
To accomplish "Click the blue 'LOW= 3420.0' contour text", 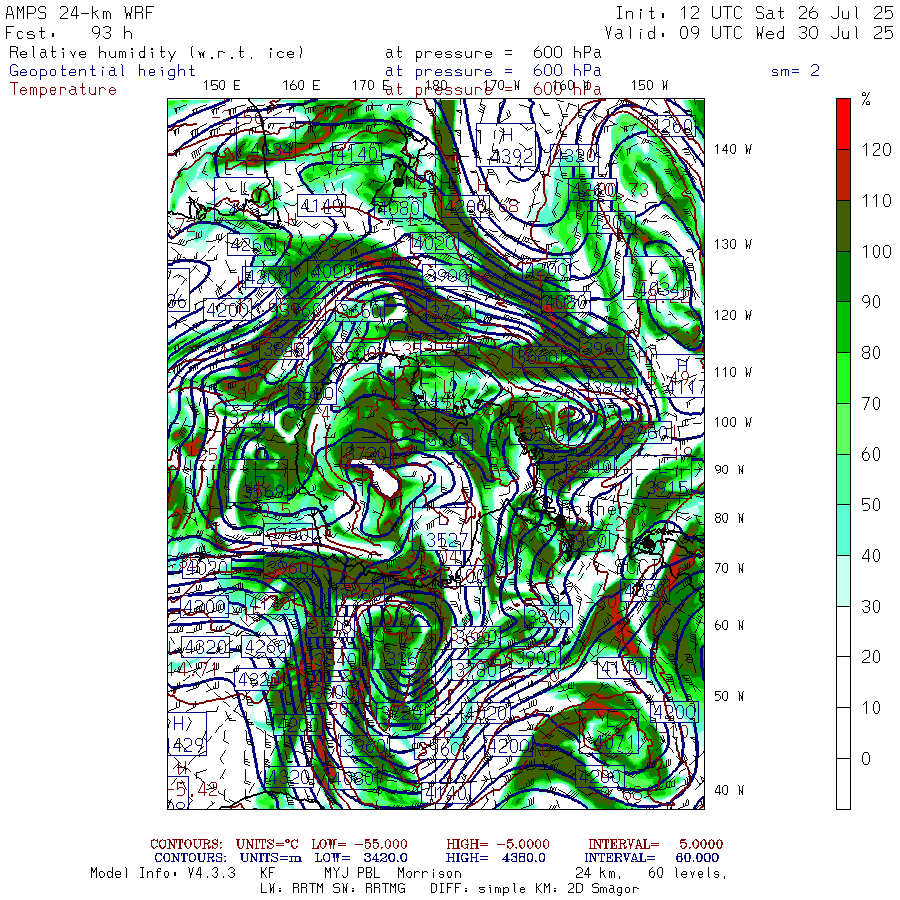I will pyautogui.click(x=361, y=858).
